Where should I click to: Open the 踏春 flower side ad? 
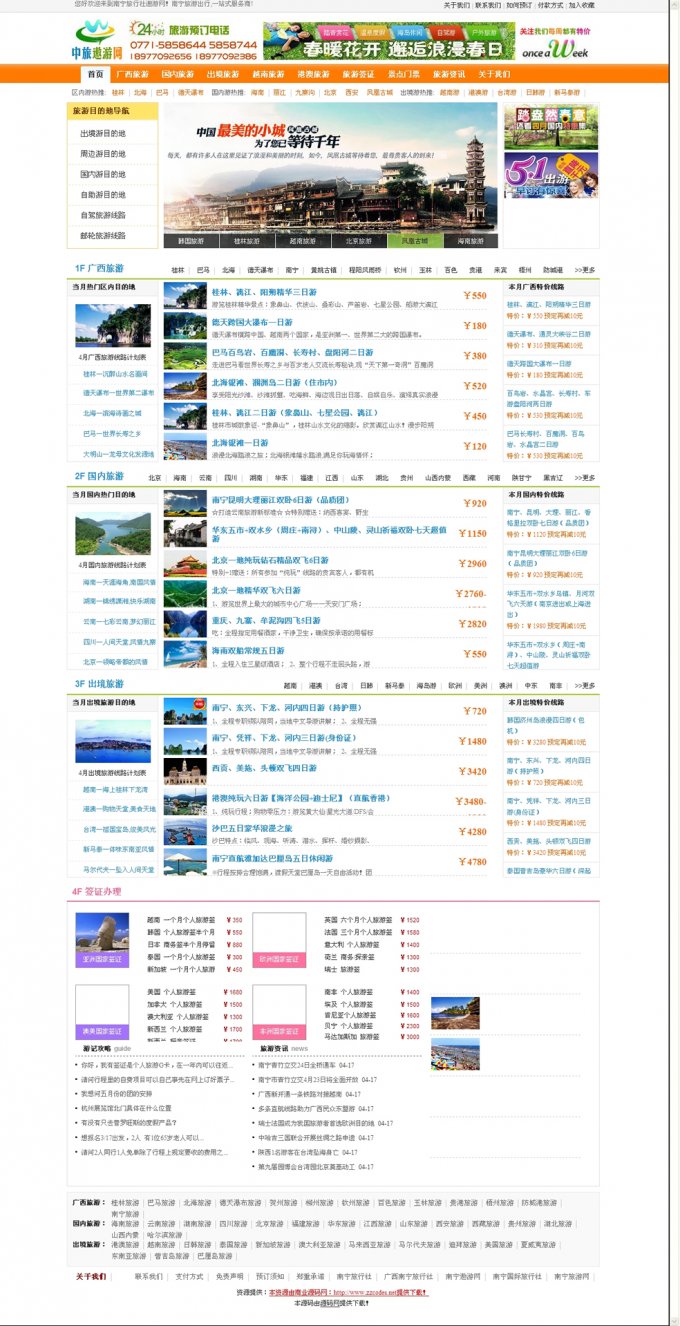coord(551,127)
